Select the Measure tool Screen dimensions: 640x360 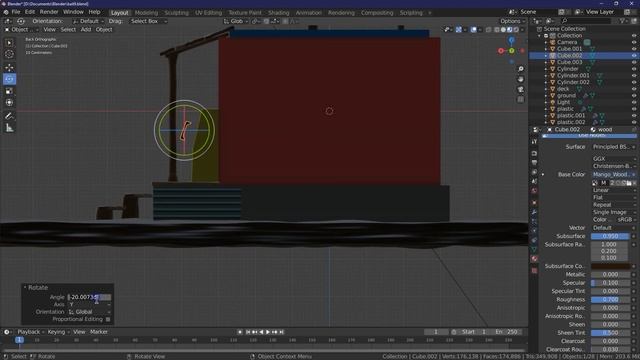click(9, 128)
